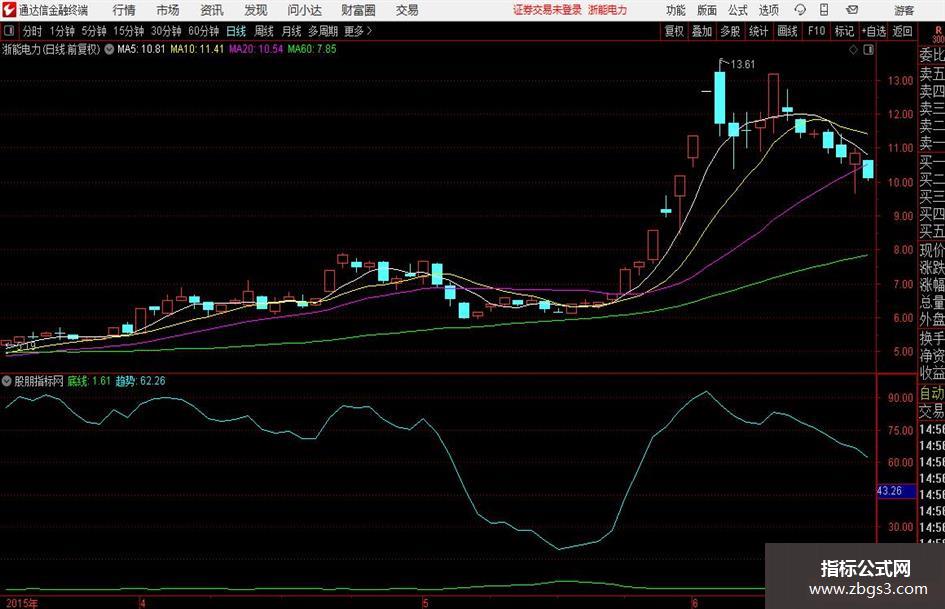The width and height of the screenshot is (945, 609).
Task: Click the 叠加 overlay button
Action: tap(702, 31)
